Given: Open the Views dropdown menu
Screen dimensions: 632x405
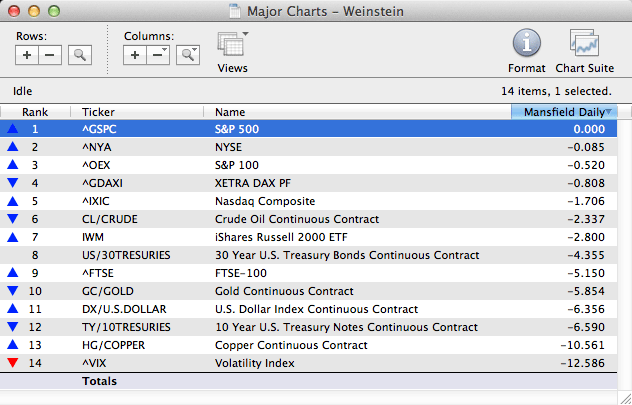Looking at the screenshot, I should pyautogui.click(x=232, y=48).
